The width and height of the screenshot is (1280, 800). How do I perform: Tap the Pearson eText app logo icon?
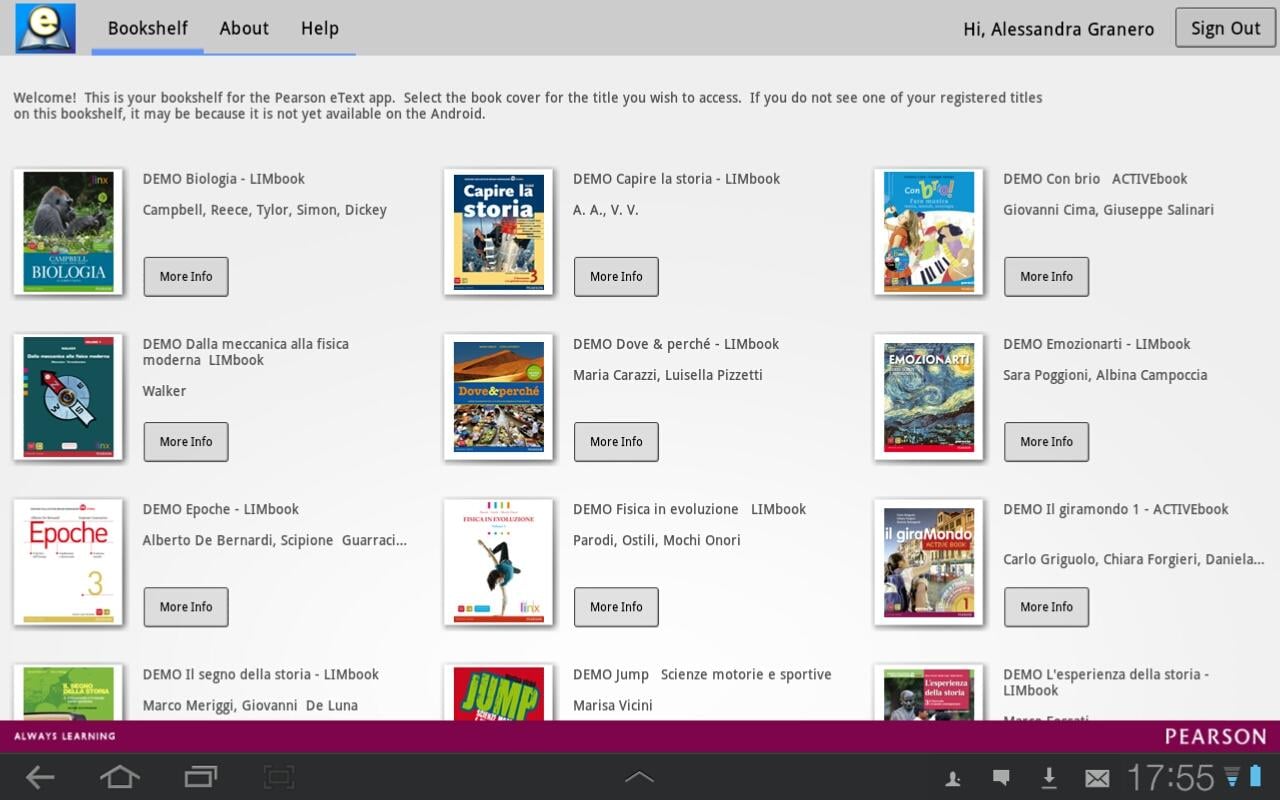pos(45,28)
